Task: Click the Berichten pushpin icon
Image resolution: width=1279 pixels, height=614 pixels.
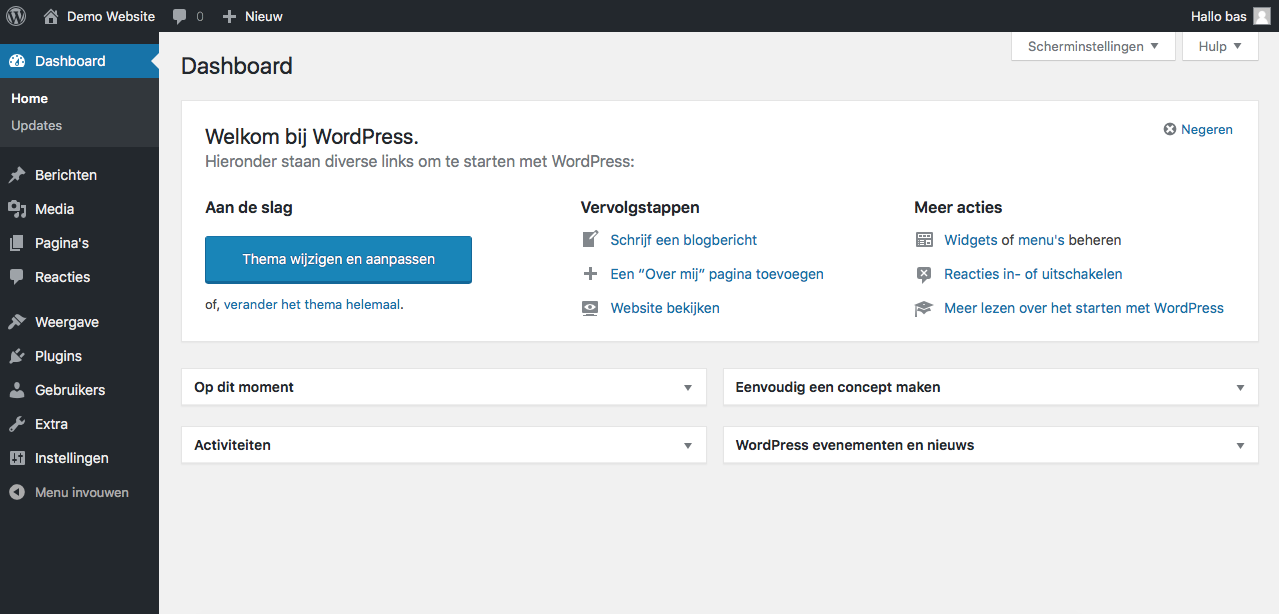Action: click(17, 175)
